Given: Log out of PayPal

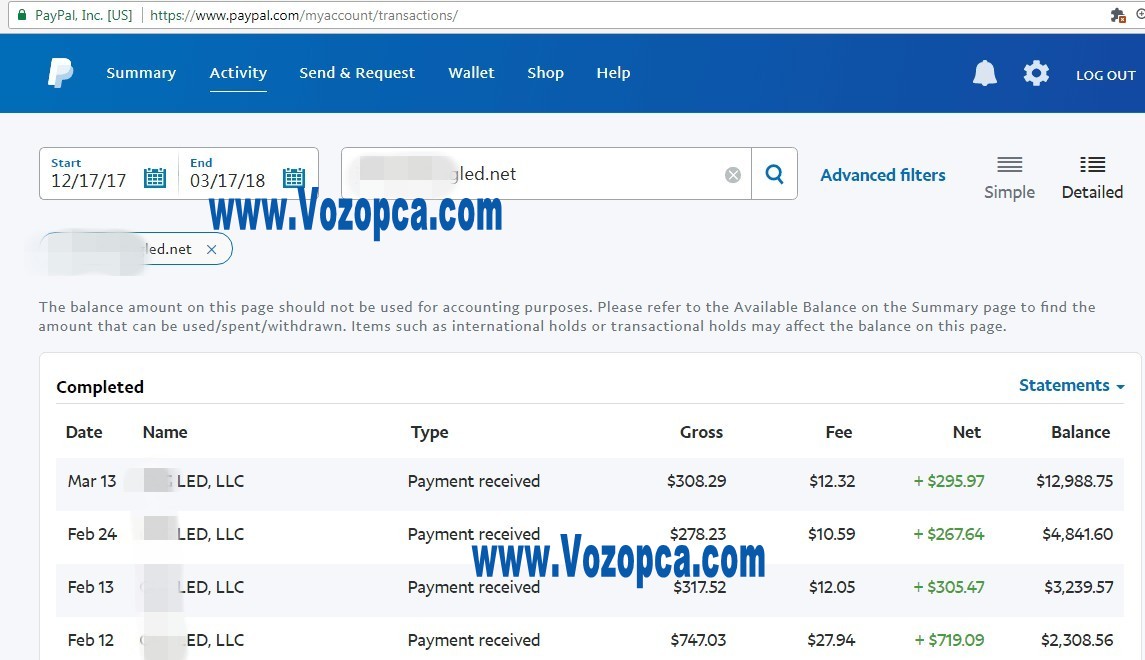Looking at the screenshot, I should (1106, 75).
